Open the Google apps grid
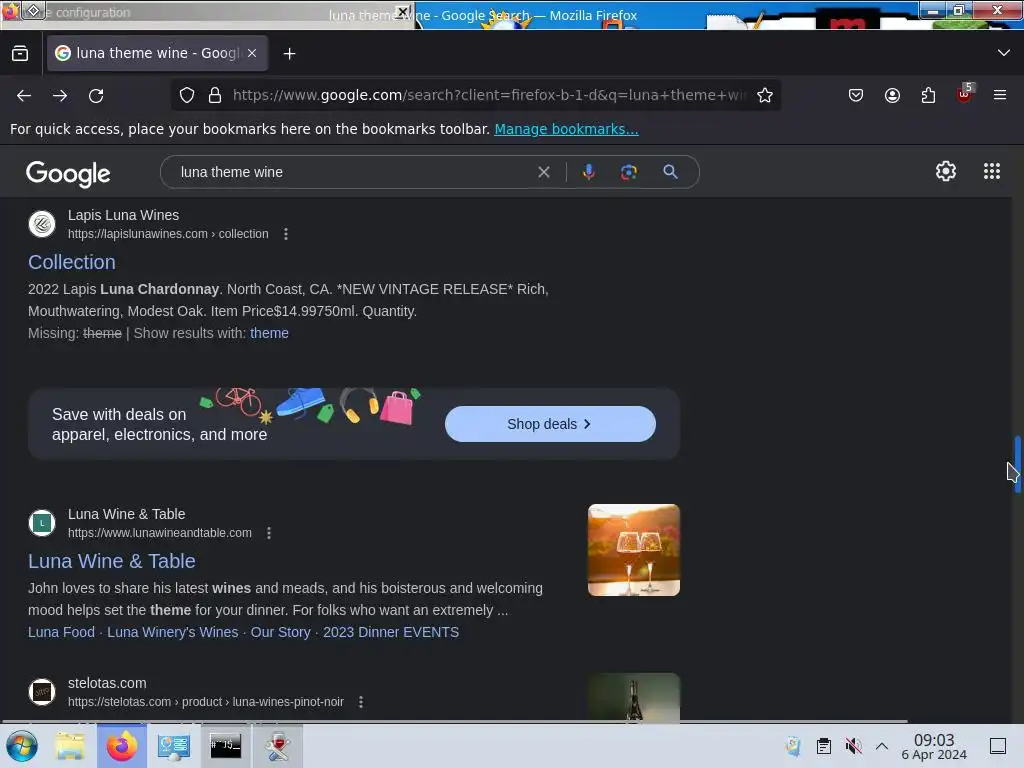Viewport: 1024px width, 768px height. tap(991, 172)
